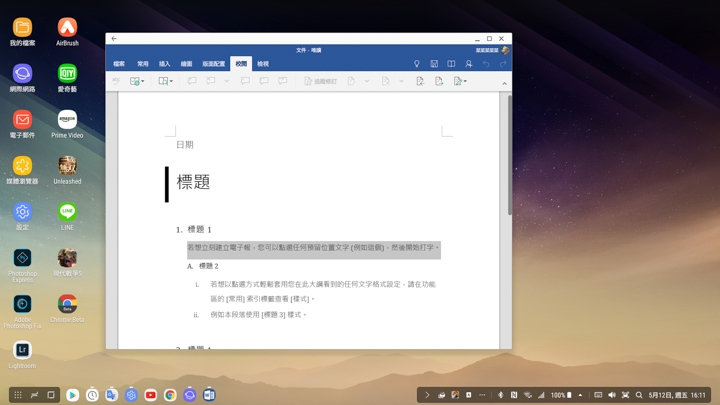The image size is (720, 405).
Task: Click the next change icon
Action: tap(439, 81)
